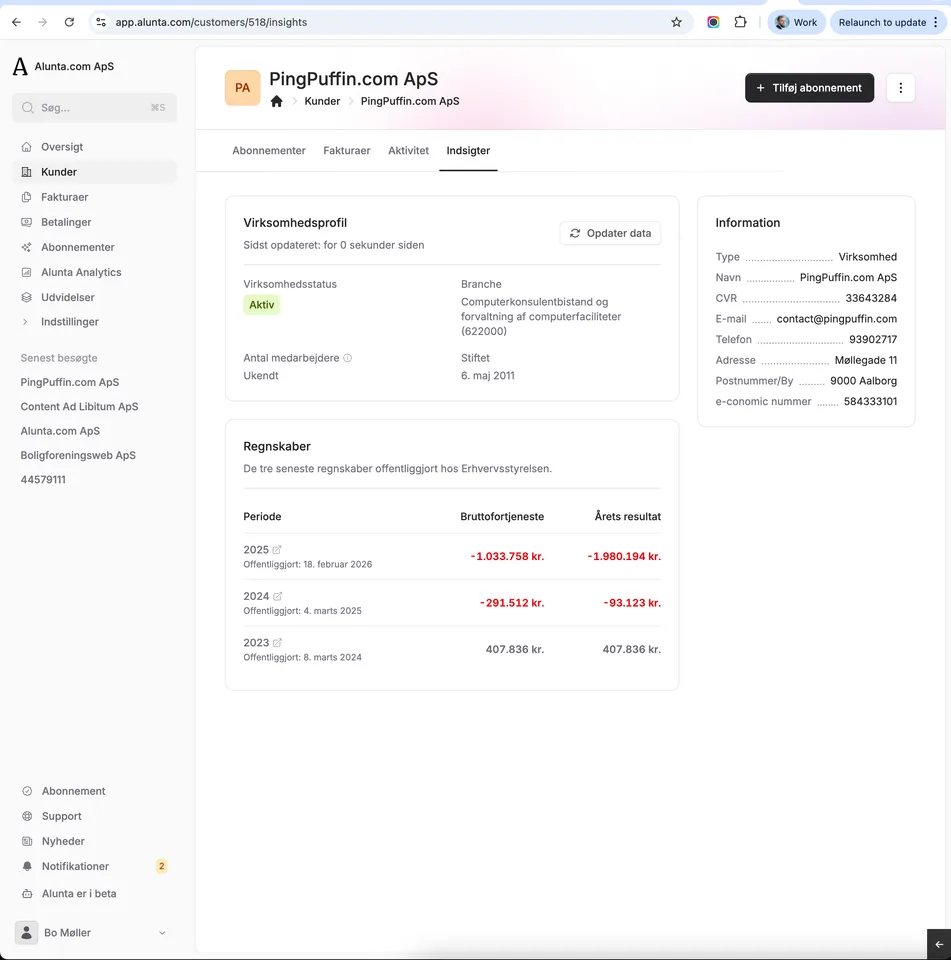Viewport: 951px width, 960px height.
Task: Click the -1.980.194 kr. result value
Action: click(624, 557)
